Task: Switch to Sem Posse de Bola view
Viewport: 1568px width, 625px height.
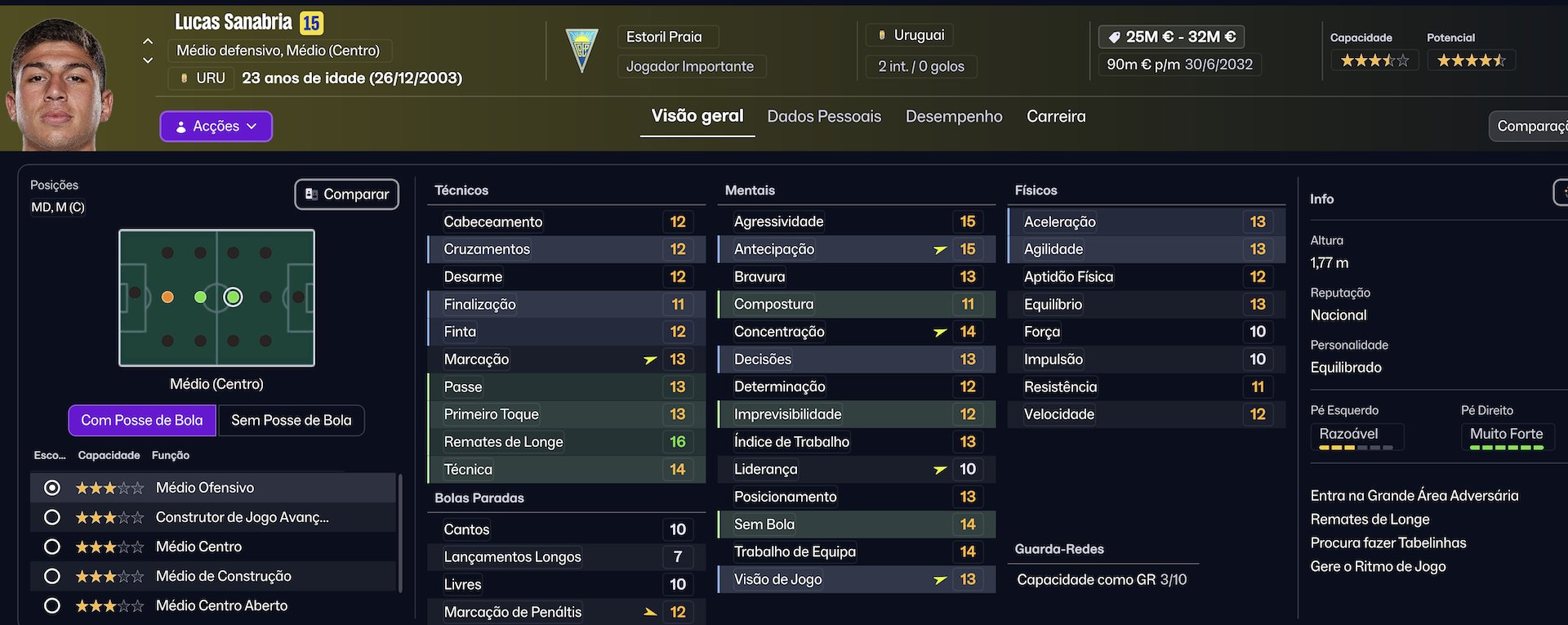Action: pyautogui.click(x=291, y=420)
